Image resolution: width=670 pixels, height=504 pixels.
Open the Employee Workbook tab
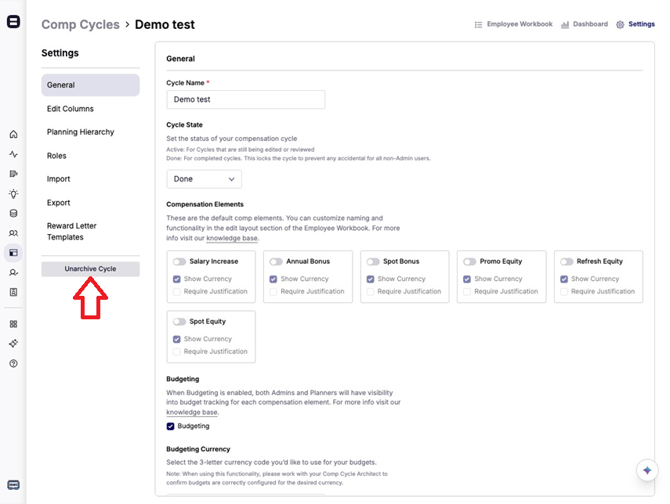(513, 24)
